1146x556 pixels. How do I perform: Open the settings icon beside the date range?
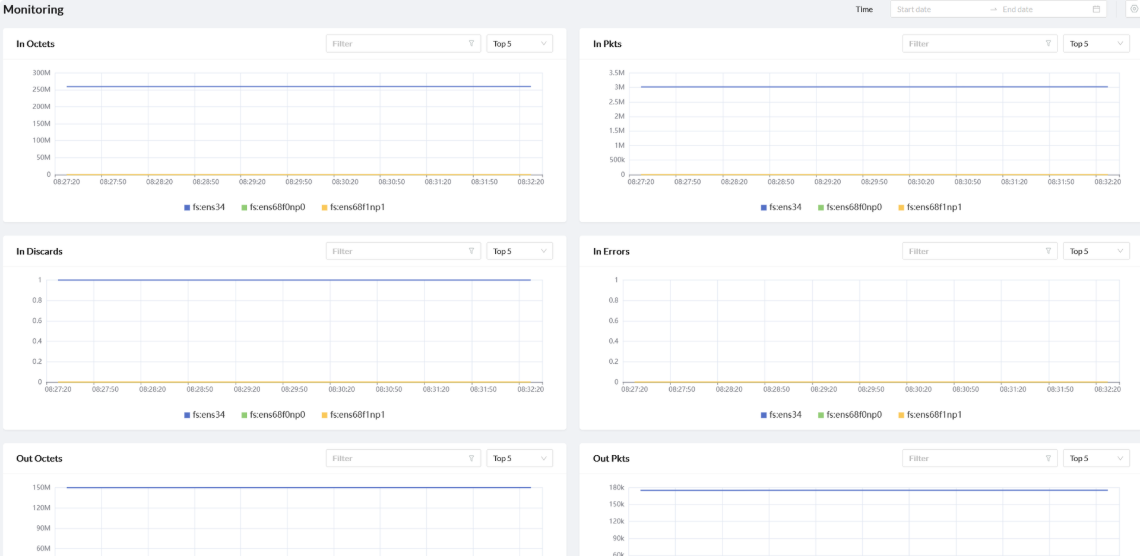pos(1134,9)
